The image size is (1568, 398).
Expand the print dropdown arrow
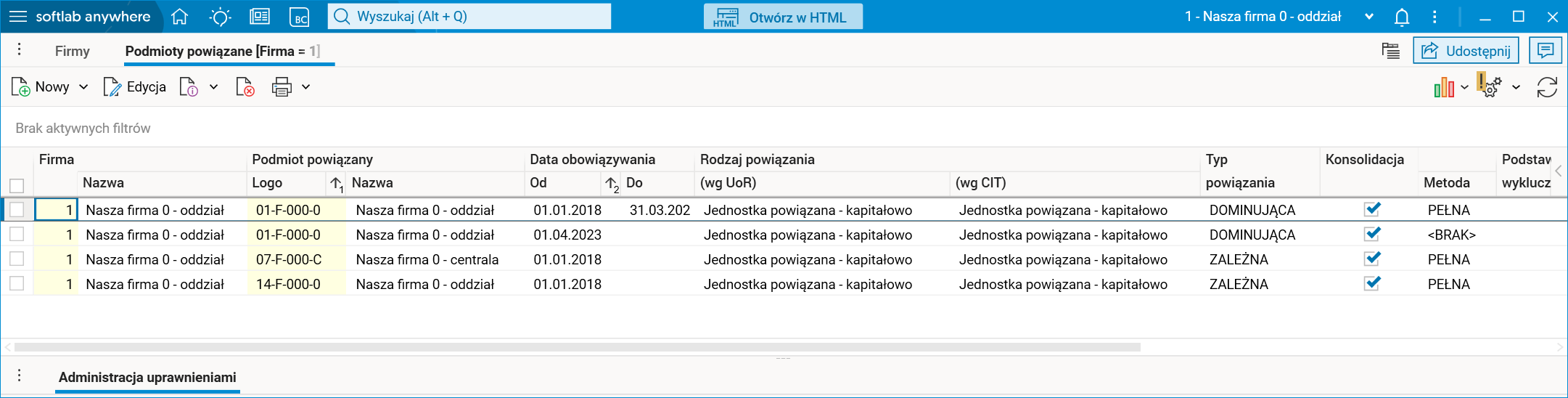pos(305,87)
